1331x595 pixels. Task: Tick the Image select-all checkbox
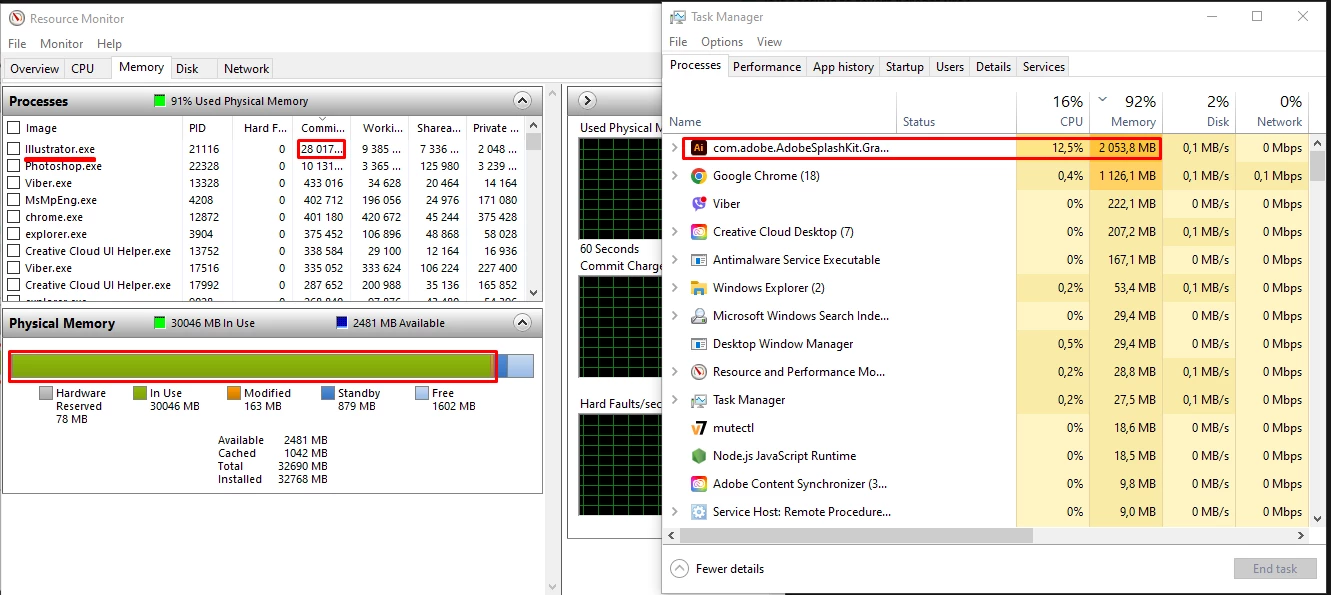point(14,128)
